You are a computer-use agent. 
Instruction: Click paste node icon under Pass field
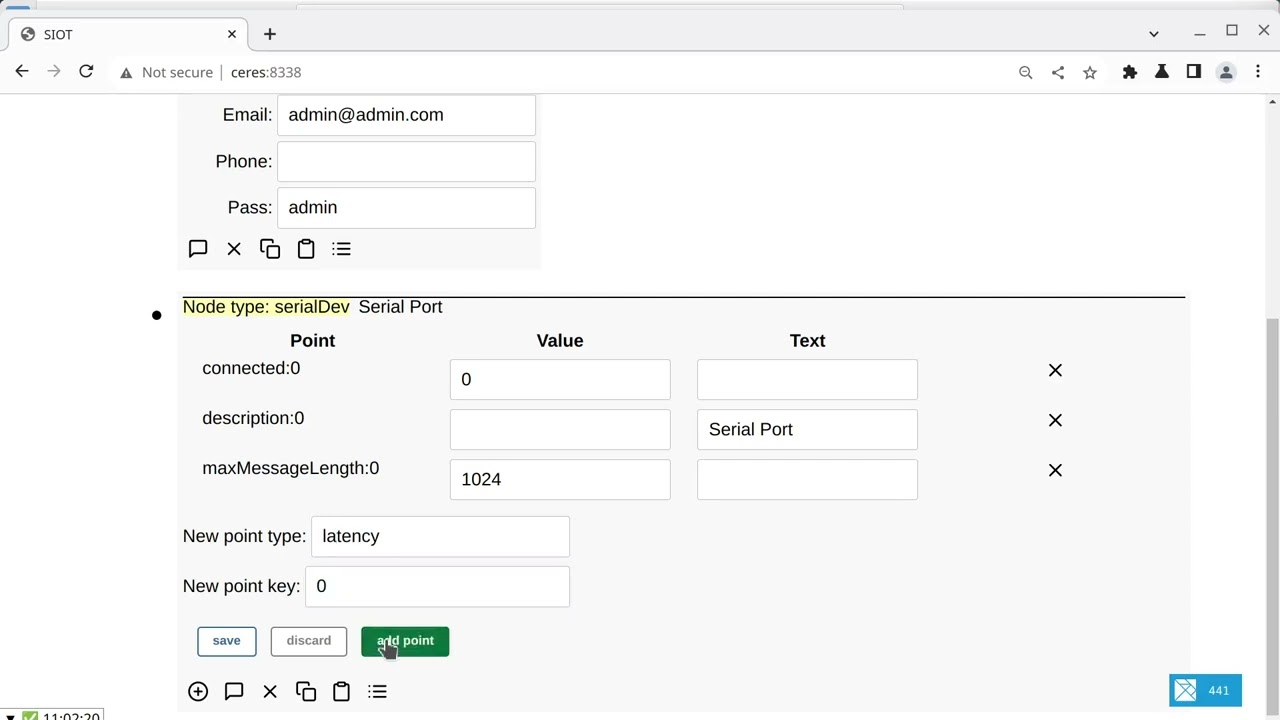(306, 249)
